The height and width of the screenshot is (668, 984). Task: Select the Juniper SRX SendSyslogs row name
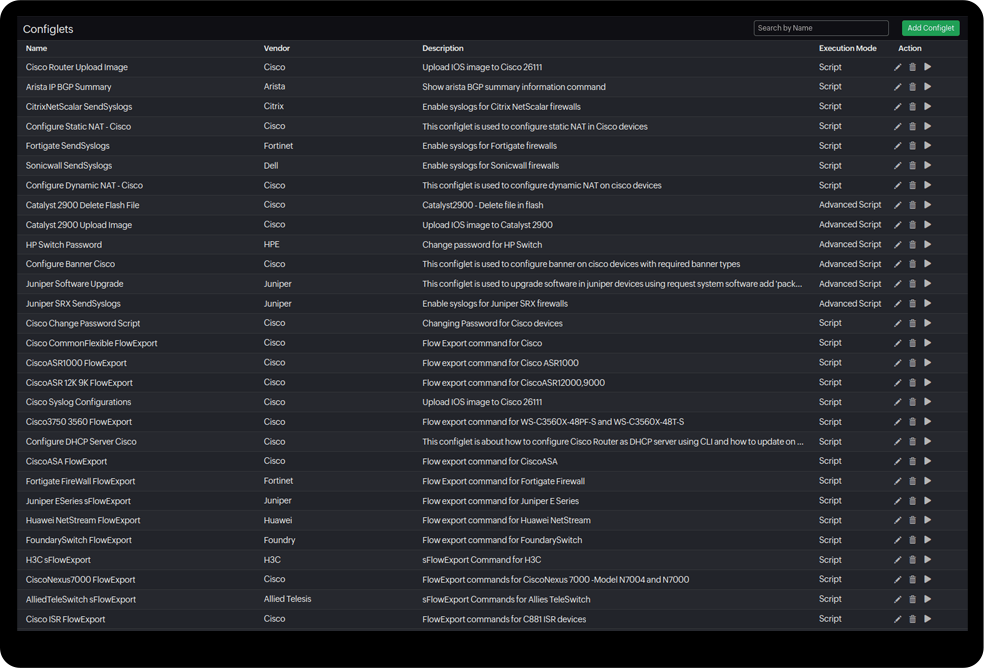[x=73, y=304]
